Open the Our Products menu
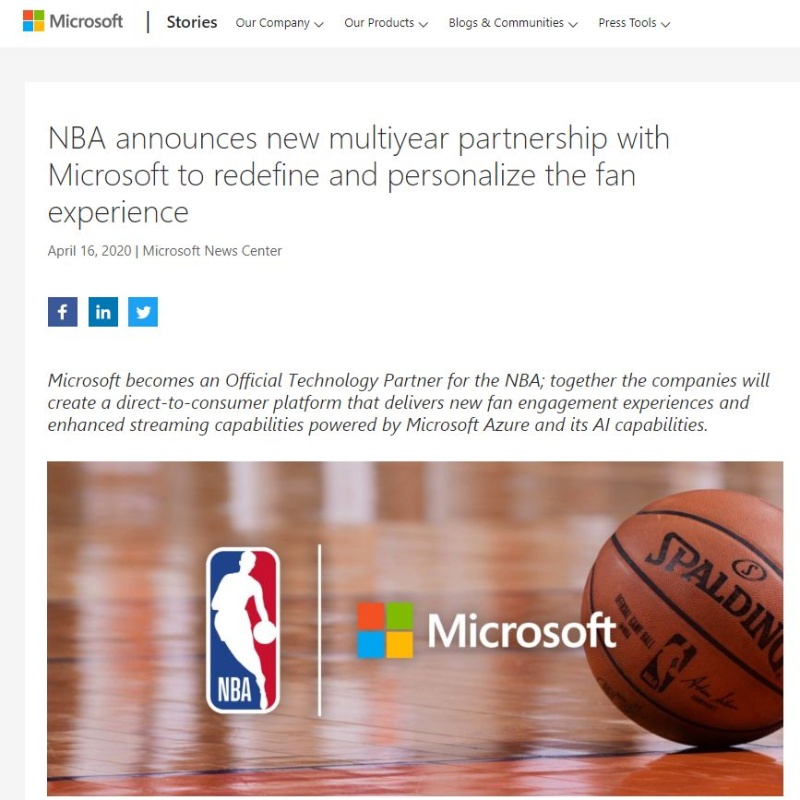 386,23
